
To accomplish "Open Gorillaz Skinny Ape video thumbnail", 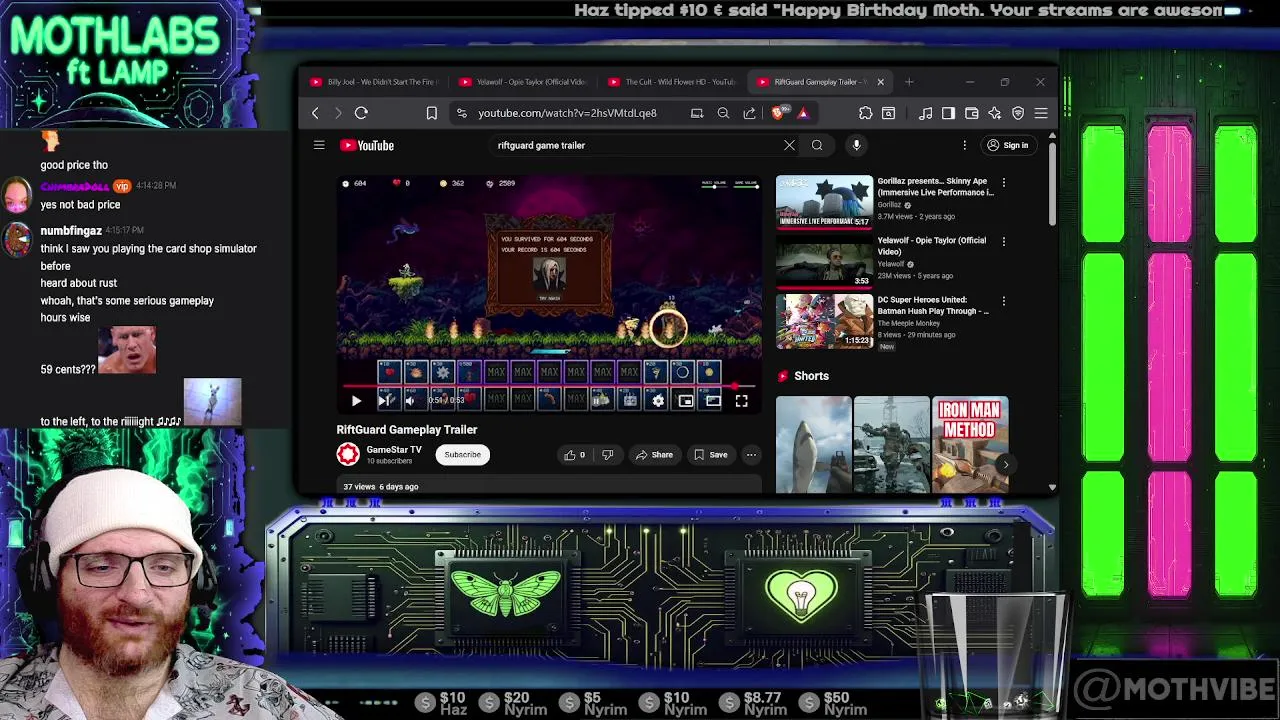I will pos(824,203).
